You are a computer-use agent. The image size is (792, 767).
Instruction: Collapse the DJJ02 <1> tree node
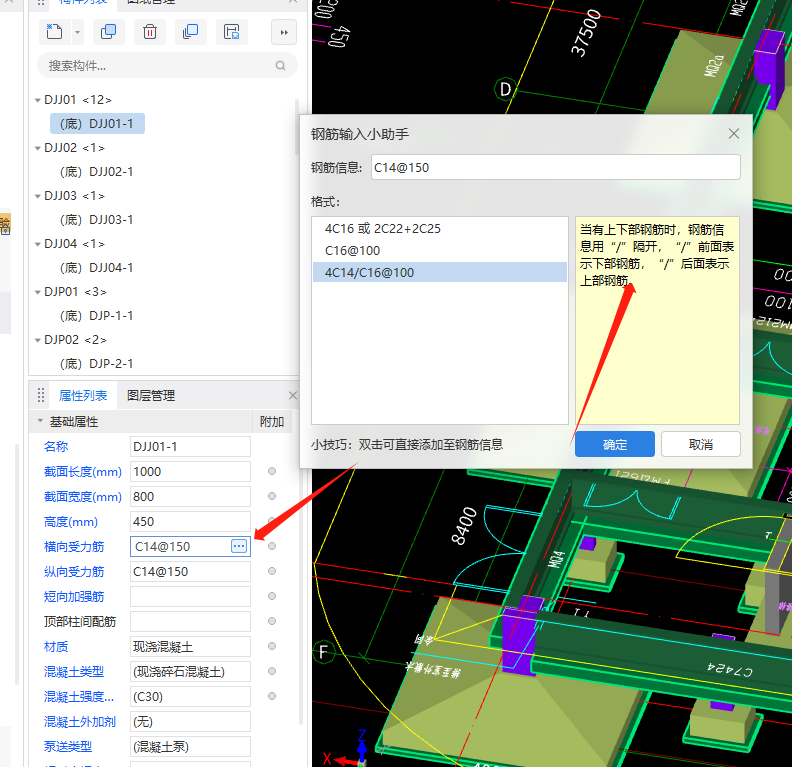(x=37, y=148)
